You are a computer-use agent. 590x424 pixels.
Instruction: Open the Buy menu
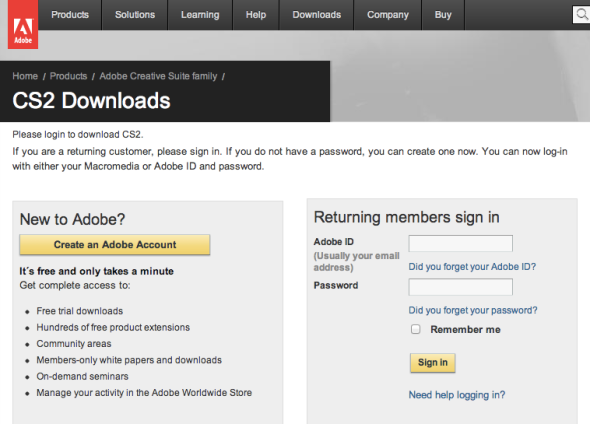tap(443, 15)
